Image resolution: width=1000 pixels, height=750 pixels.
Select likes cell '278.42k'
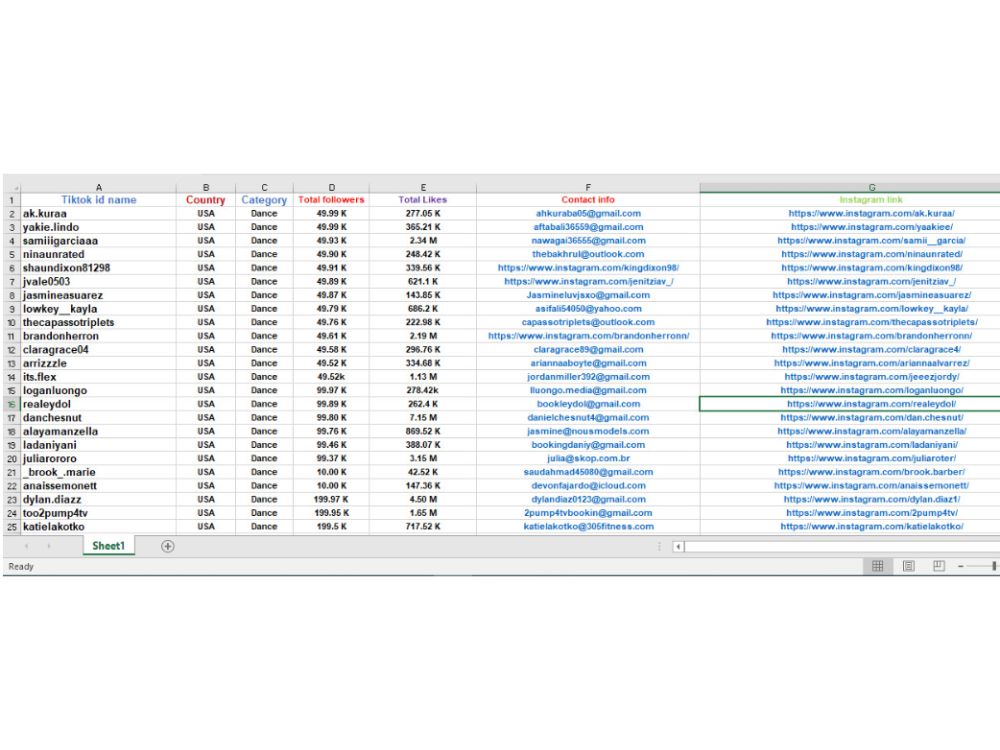coord(423,390)
